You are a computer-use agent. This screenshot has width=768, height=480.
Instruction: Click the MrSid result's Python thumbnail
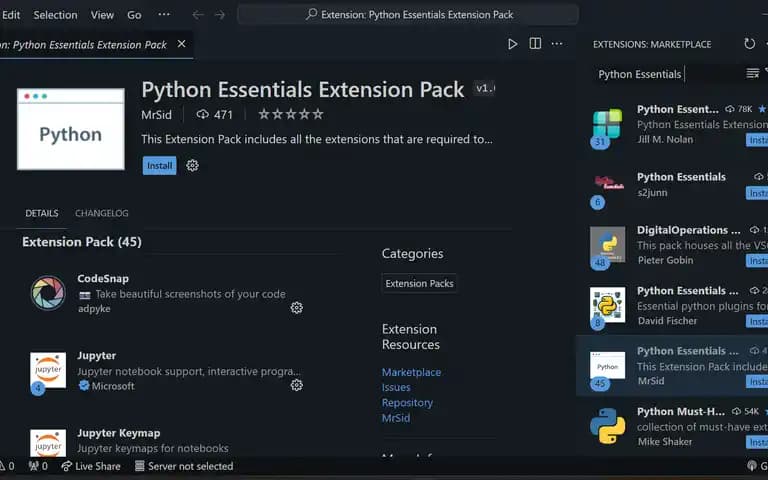click(607, 365)
